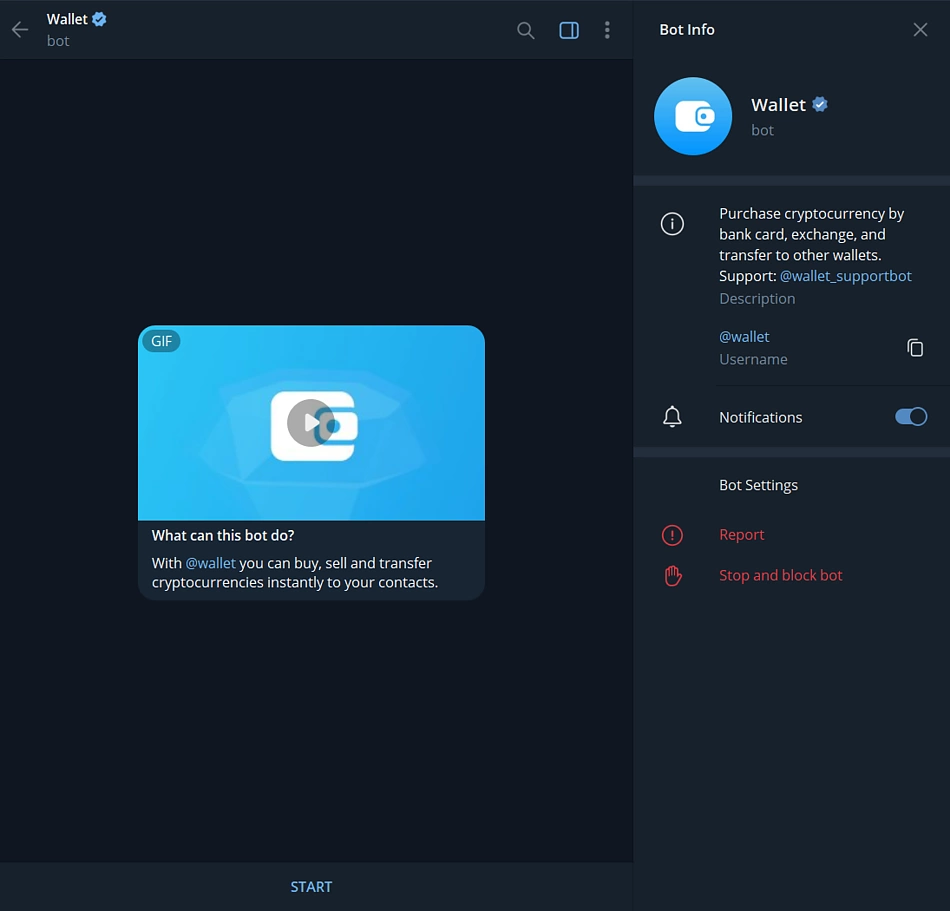
Task: Click the back arrow to leave the chat
Action: (x=20, y=30)
